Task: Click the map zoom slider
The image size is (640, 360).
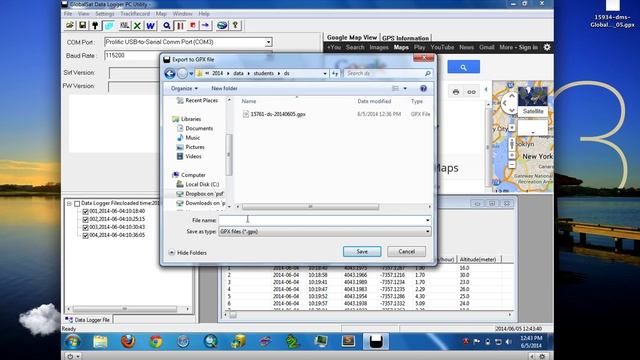Action: click(512, 144)
